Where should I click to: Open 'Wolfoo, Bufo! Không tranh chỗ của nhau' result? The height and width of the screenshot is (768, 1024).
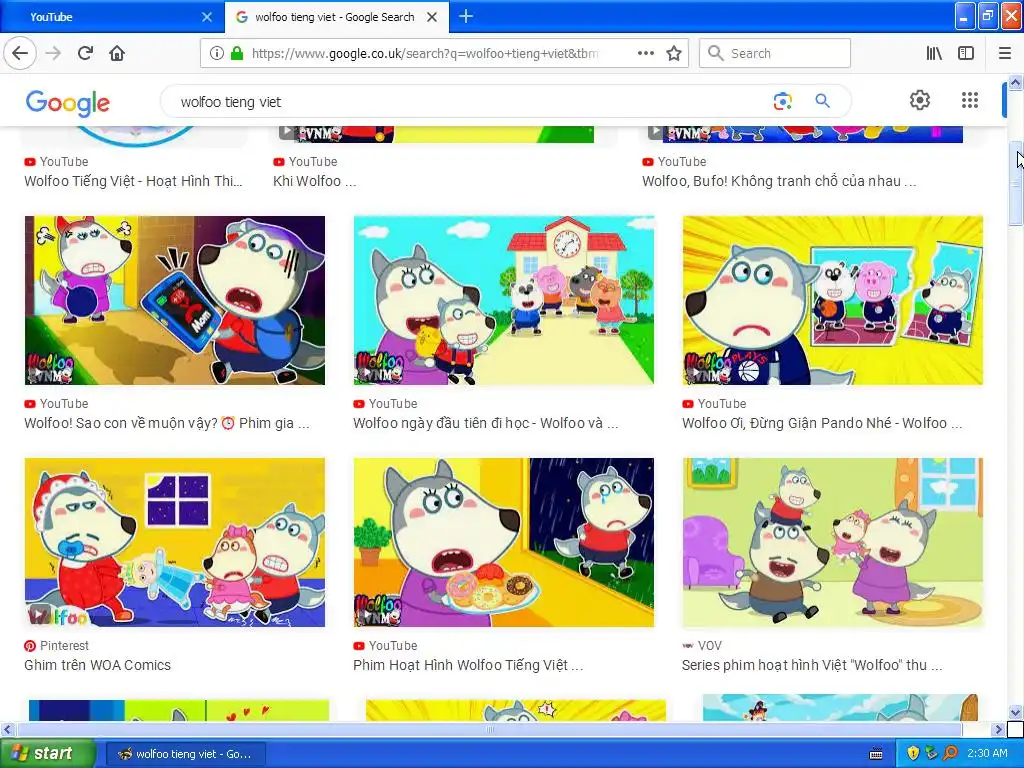[779, 181]
